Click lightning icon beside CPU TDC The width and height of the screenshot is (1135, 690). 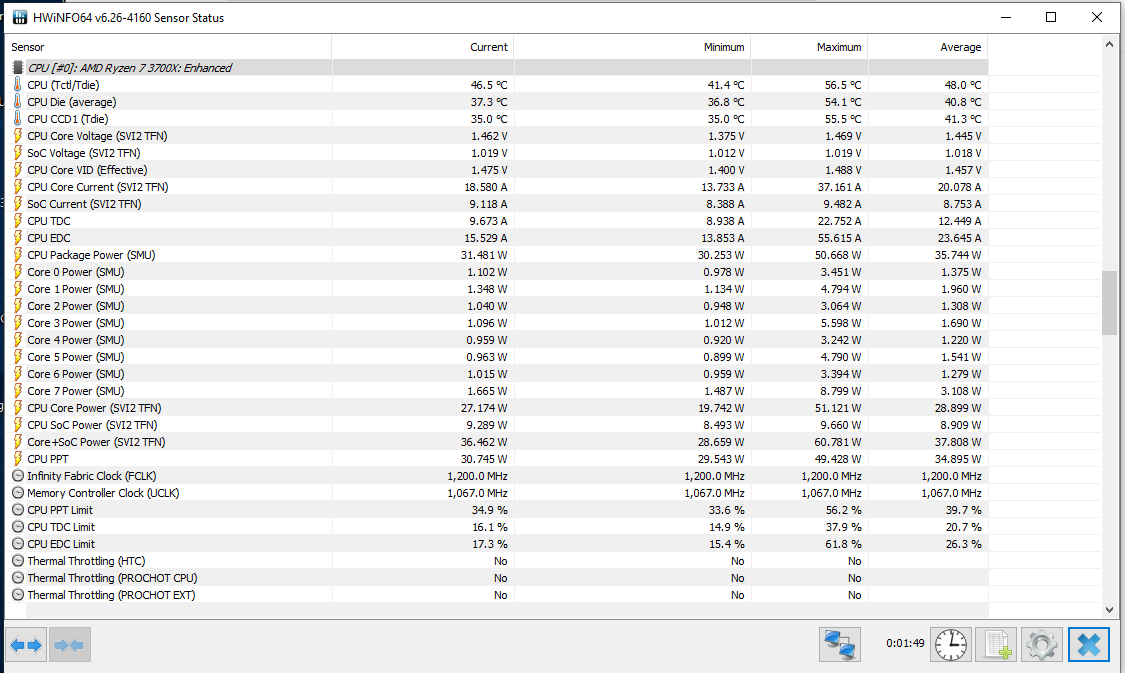(18, 221)
